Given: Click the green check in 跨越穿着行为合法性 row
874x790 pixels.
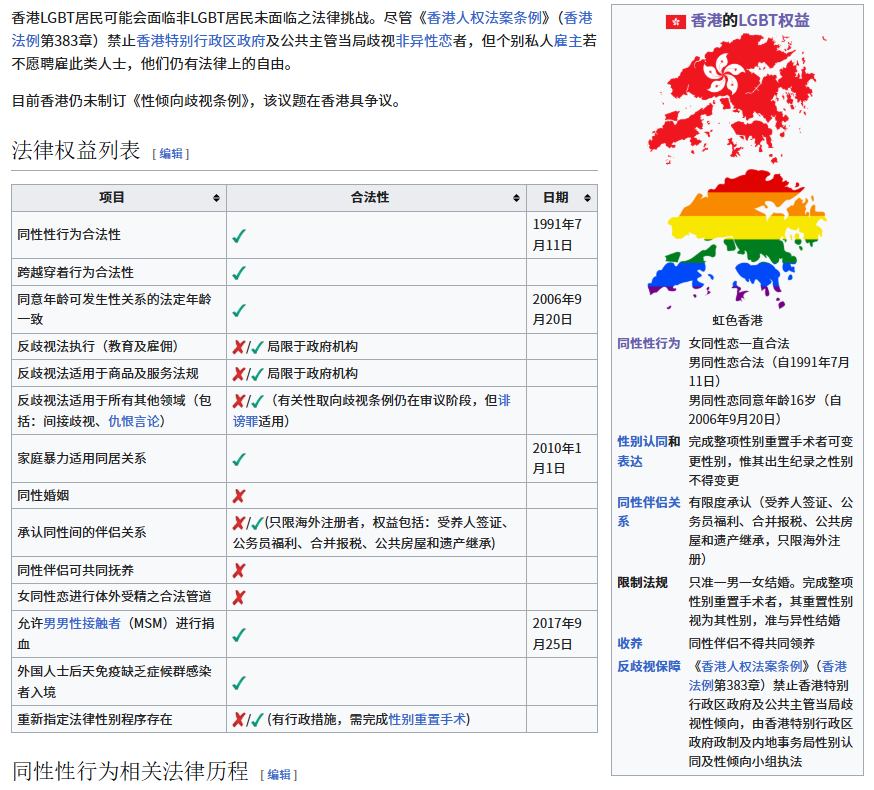Looking at the screenshot, I should click(x=239, y=273).
